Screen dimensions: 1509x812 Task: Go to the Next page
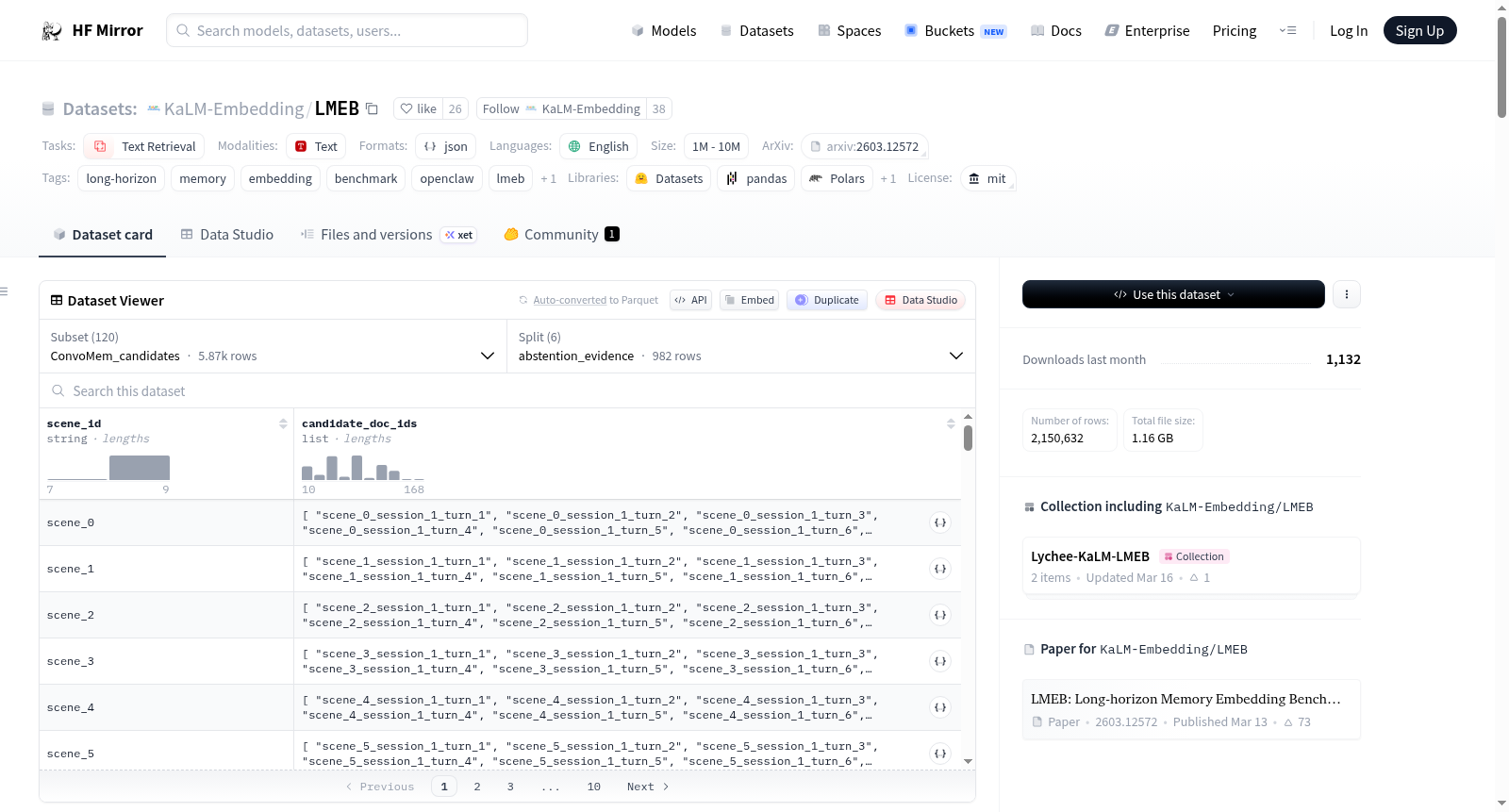(x=648, y=787)
